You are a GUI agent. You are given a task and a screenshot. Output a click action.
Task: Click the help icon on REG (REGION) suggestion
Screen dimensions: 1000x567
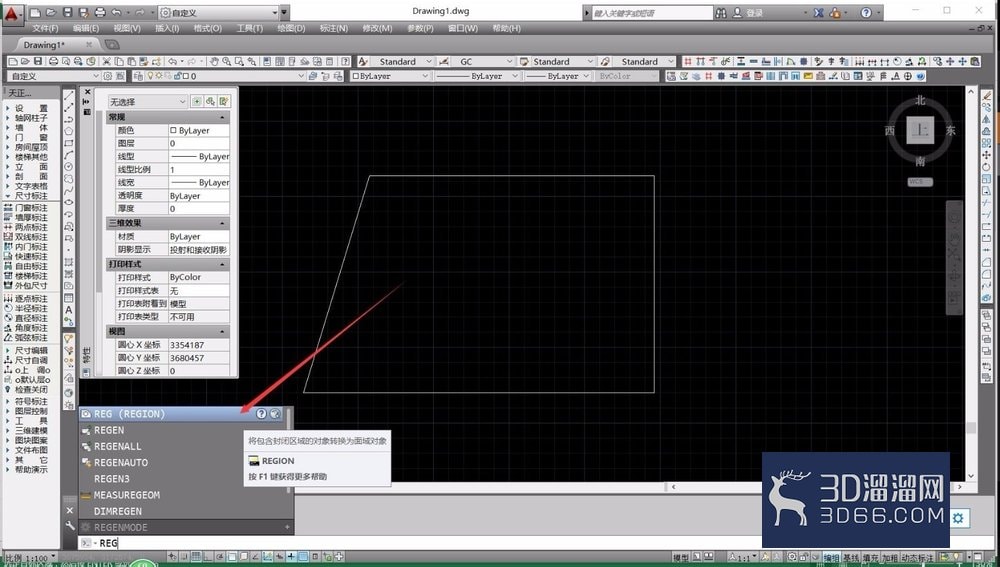point(261,413)
